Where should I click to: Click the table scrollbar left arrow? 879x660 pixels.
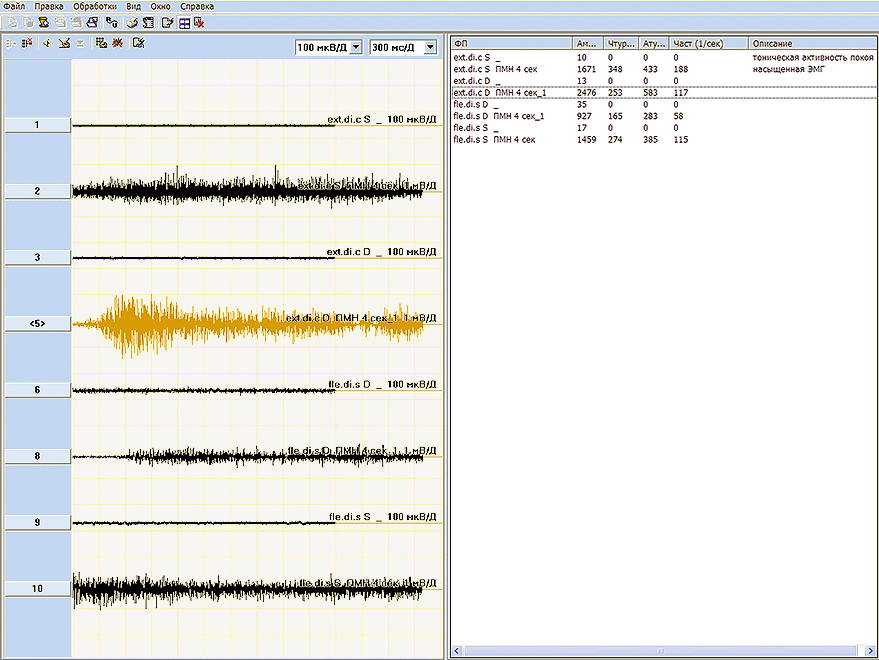point(457,650)
